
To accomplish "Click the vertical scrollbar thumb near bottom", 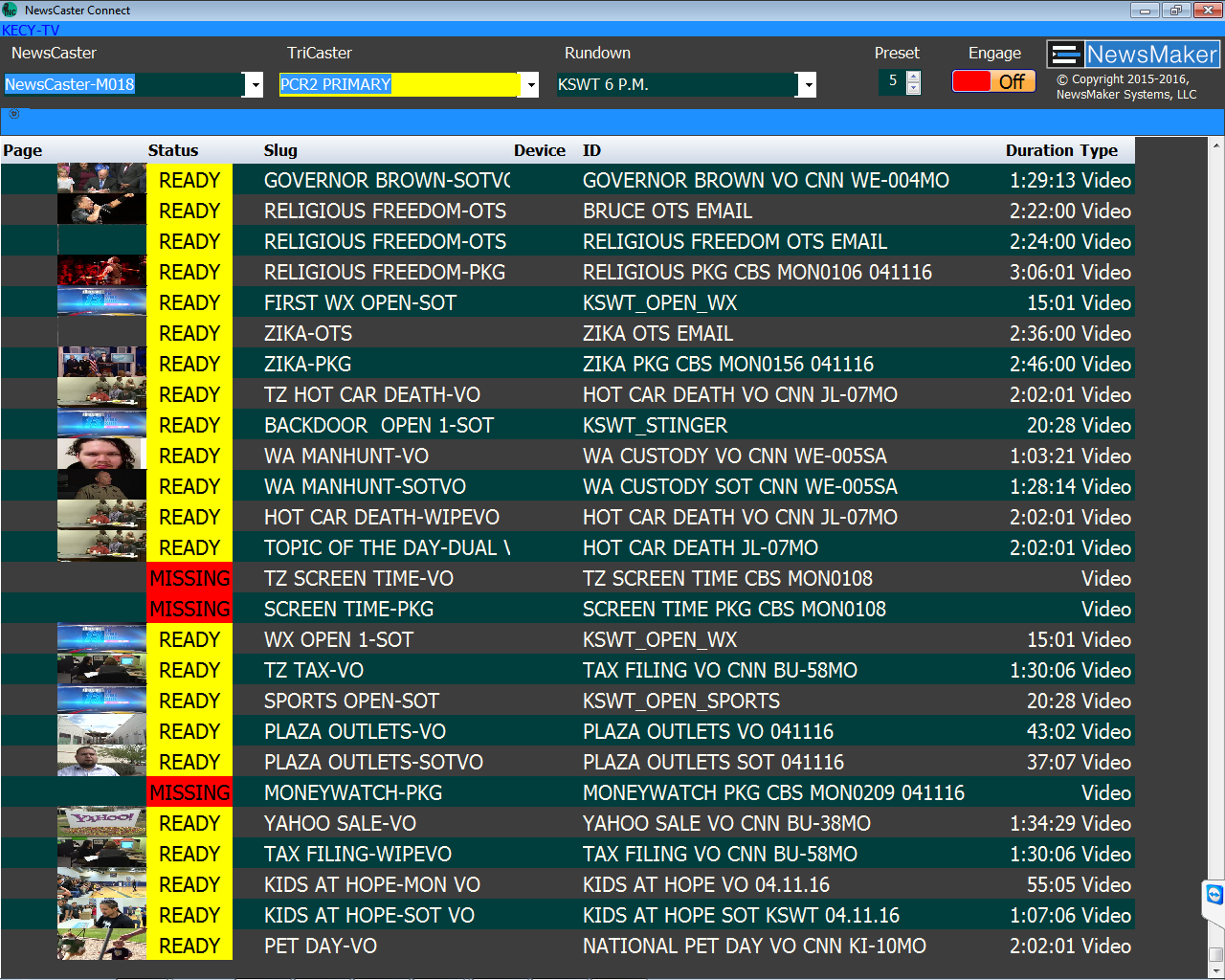I will pos(1216,954).
